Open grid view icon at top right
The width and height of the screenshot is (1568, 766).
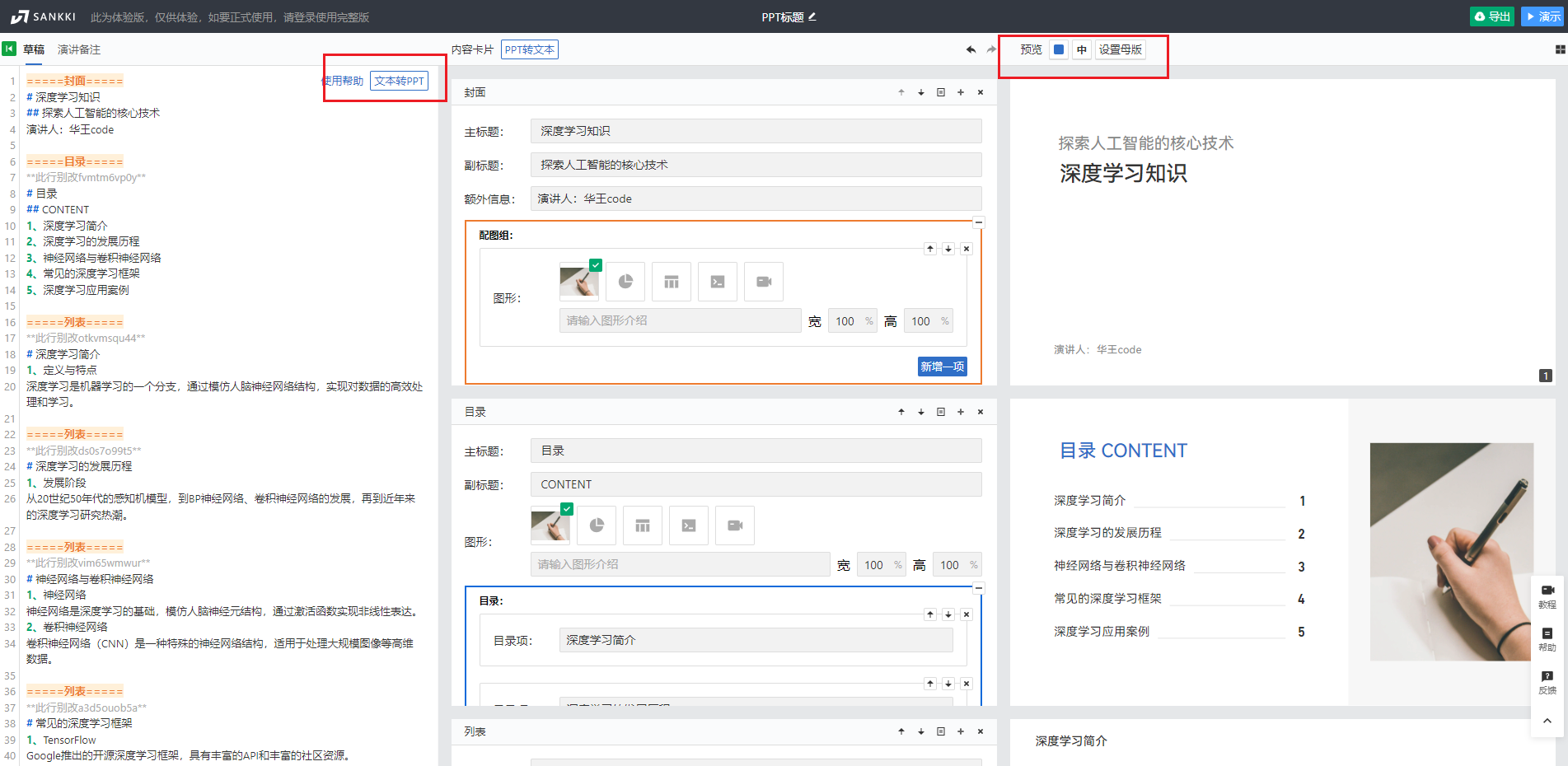pos(1560,49)
